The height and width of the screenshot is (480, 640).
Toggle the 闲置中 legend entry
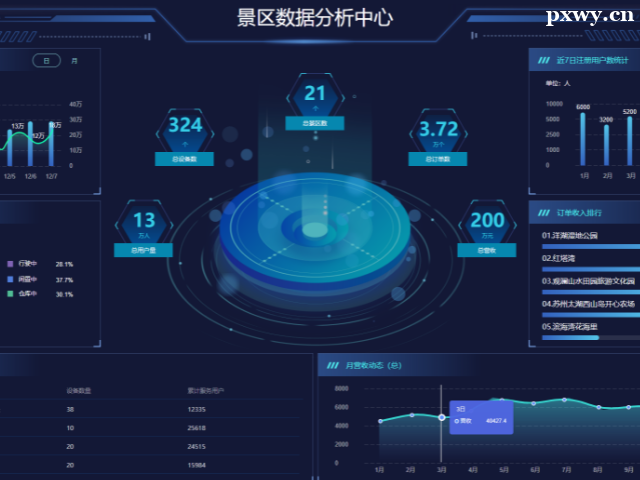click(x=27, y=280)
